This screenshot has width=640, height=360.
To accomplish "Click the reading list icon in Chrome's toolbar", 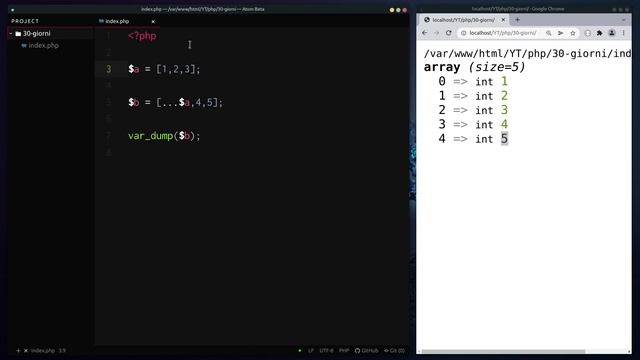I will (587, 33).
